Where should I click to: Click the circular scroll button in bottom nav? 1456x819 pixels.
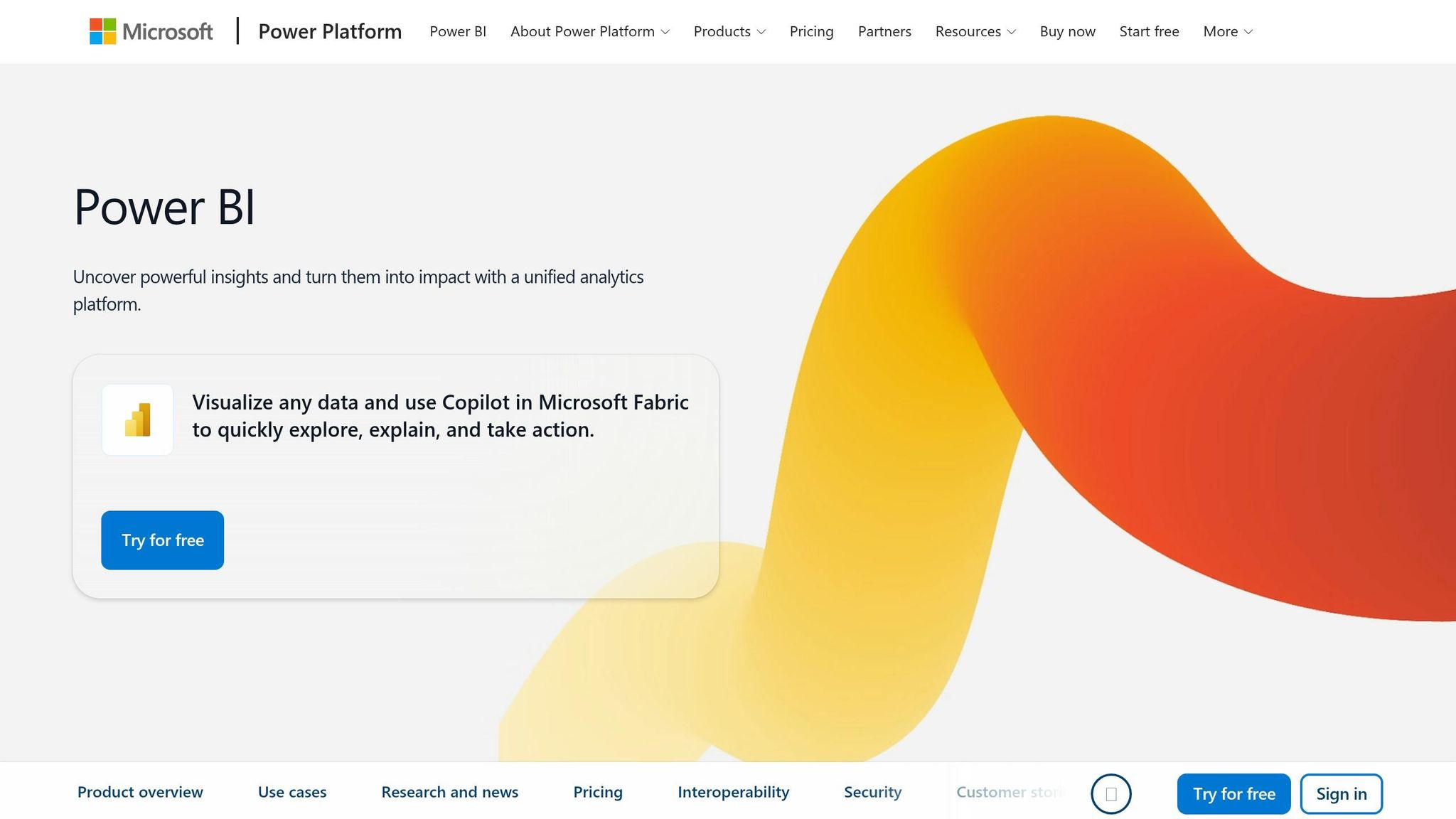coord(1110,793)
